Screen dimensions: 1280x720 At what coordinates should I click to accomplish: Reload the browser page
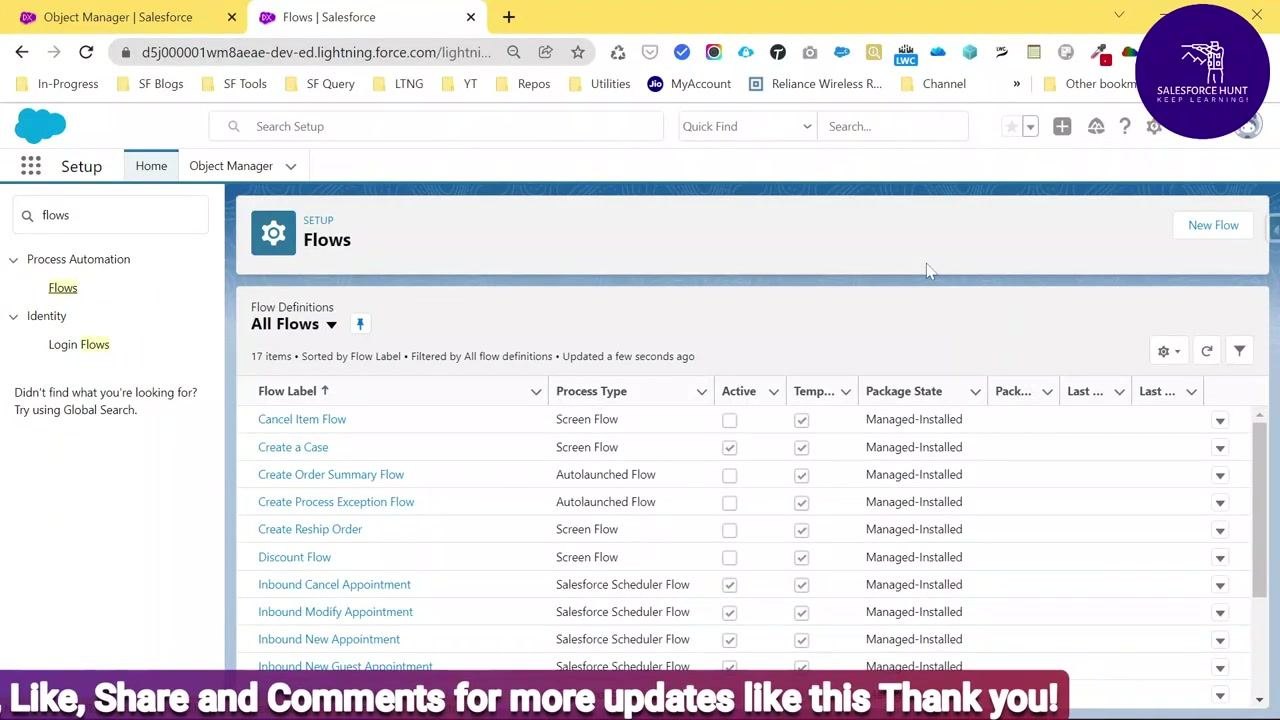(86, 52)
